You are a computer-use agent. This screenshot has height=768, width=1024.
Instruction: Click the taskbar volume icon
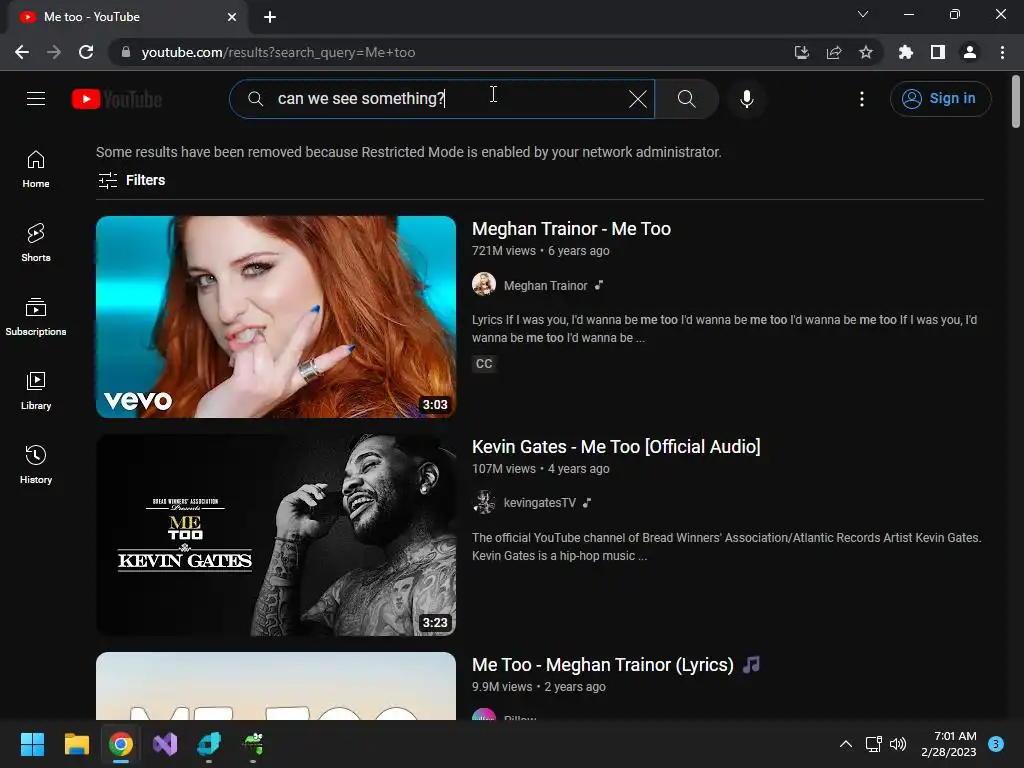pyautogui.click(x=899, y=744)
